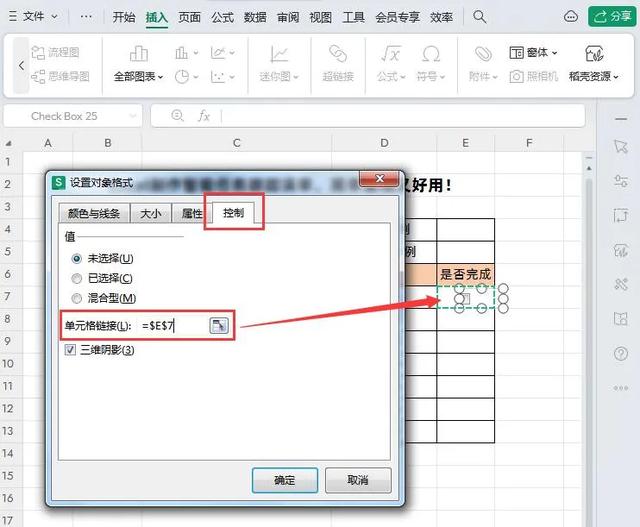Screen dimensions: 640x527
Task: Toggle the 三维阴影 checkbox
Action: 70,349
